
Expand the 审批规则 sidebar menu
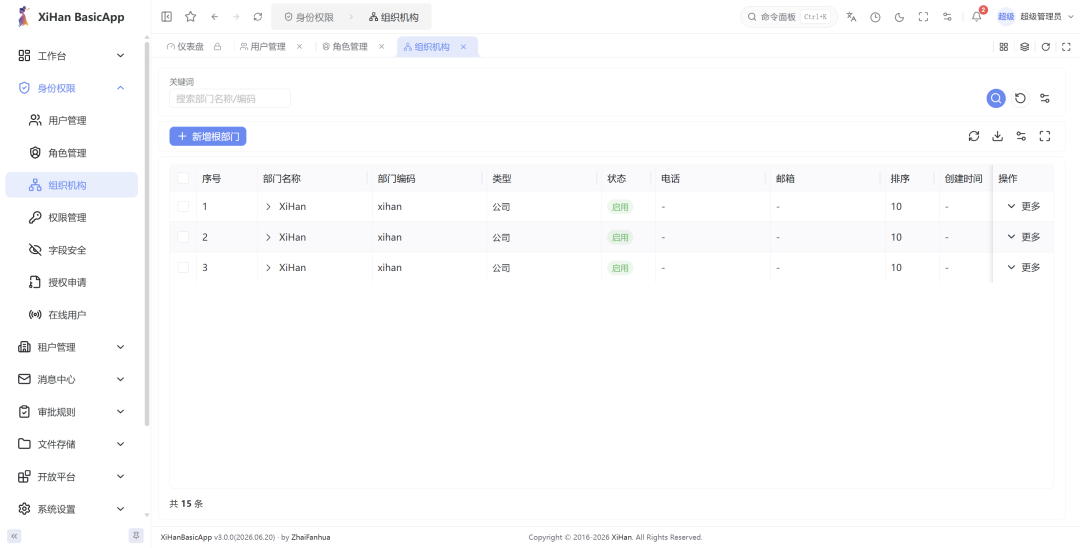[x=72, y=412]
